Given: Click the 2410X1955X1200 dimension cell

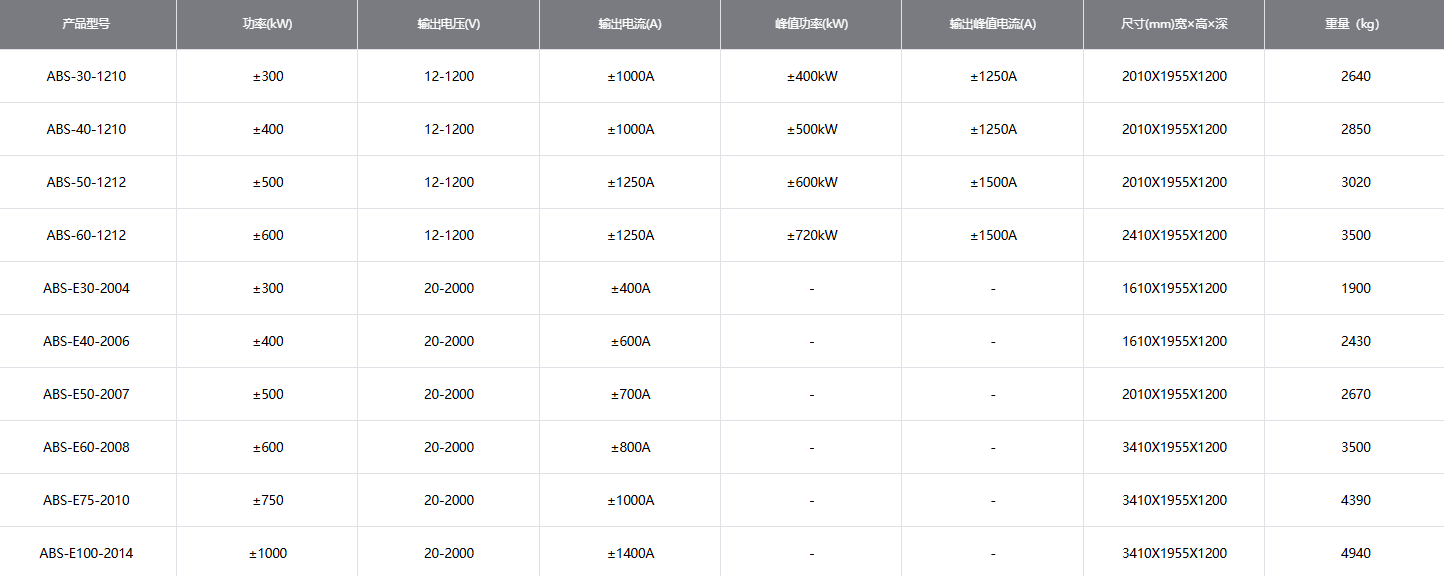Looking at the screenshot, I should [1174, 235].
